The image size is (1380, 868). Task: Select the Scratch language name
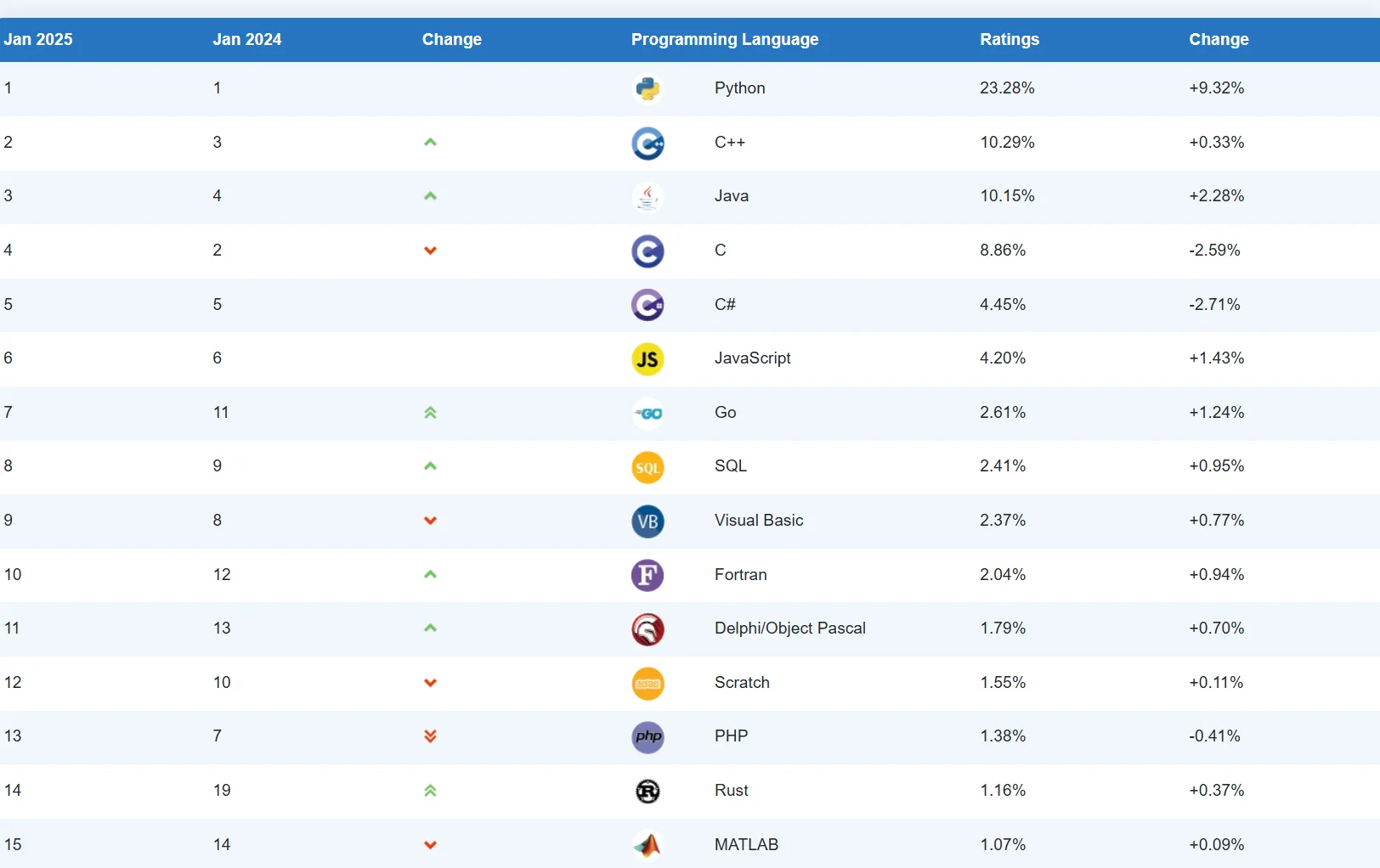point(742,682)
